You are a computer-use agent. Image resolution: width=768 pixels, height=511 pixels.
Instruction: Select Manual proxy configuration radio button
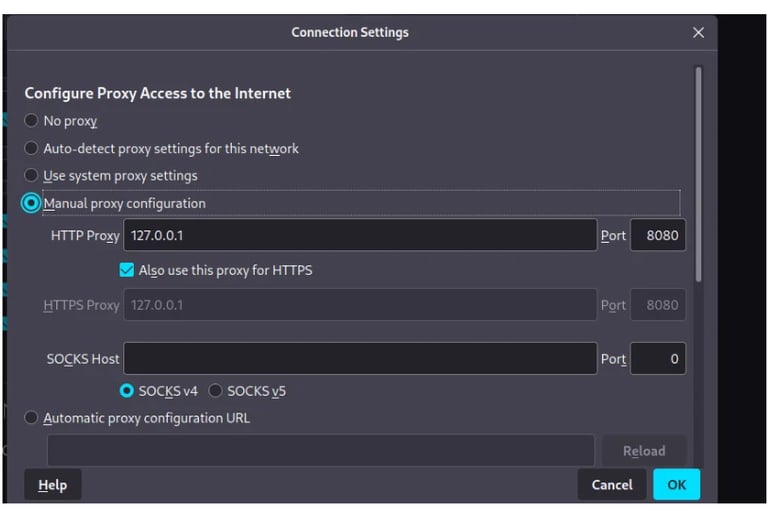[31, 203]
